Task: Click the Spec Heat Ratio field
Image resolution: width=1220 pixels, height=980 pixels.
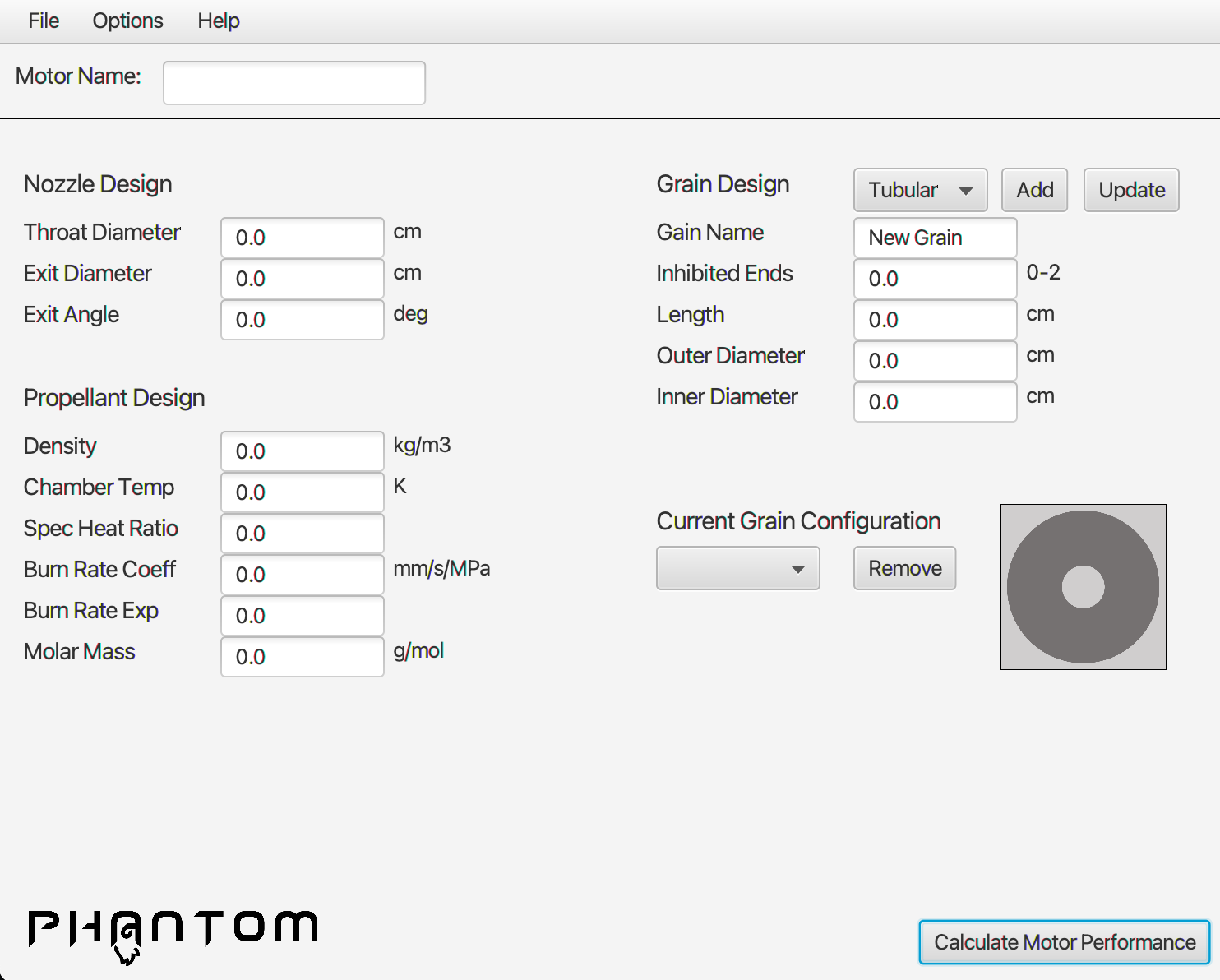Action: tap(303, 534)
